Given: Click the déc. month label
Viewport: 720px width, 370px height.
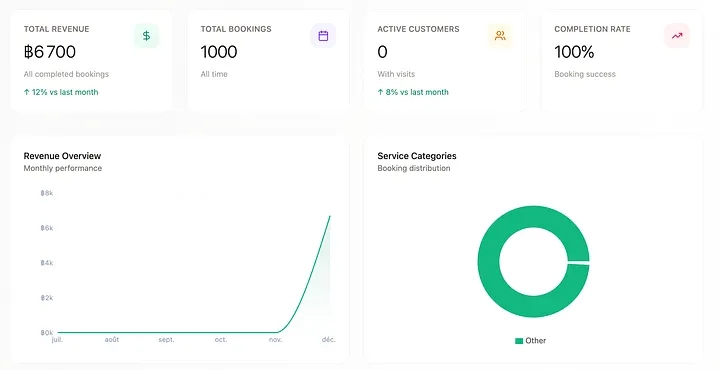Looking at the screenshot, I should 328,340.
